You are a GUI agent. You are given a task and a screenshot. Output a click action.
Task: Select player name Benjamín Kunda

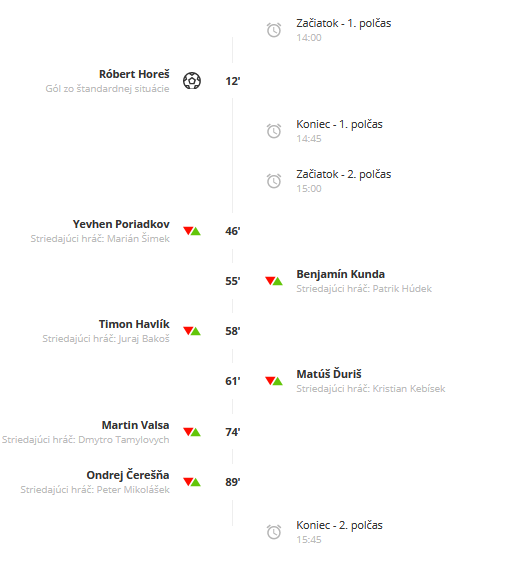click(341, 274)
